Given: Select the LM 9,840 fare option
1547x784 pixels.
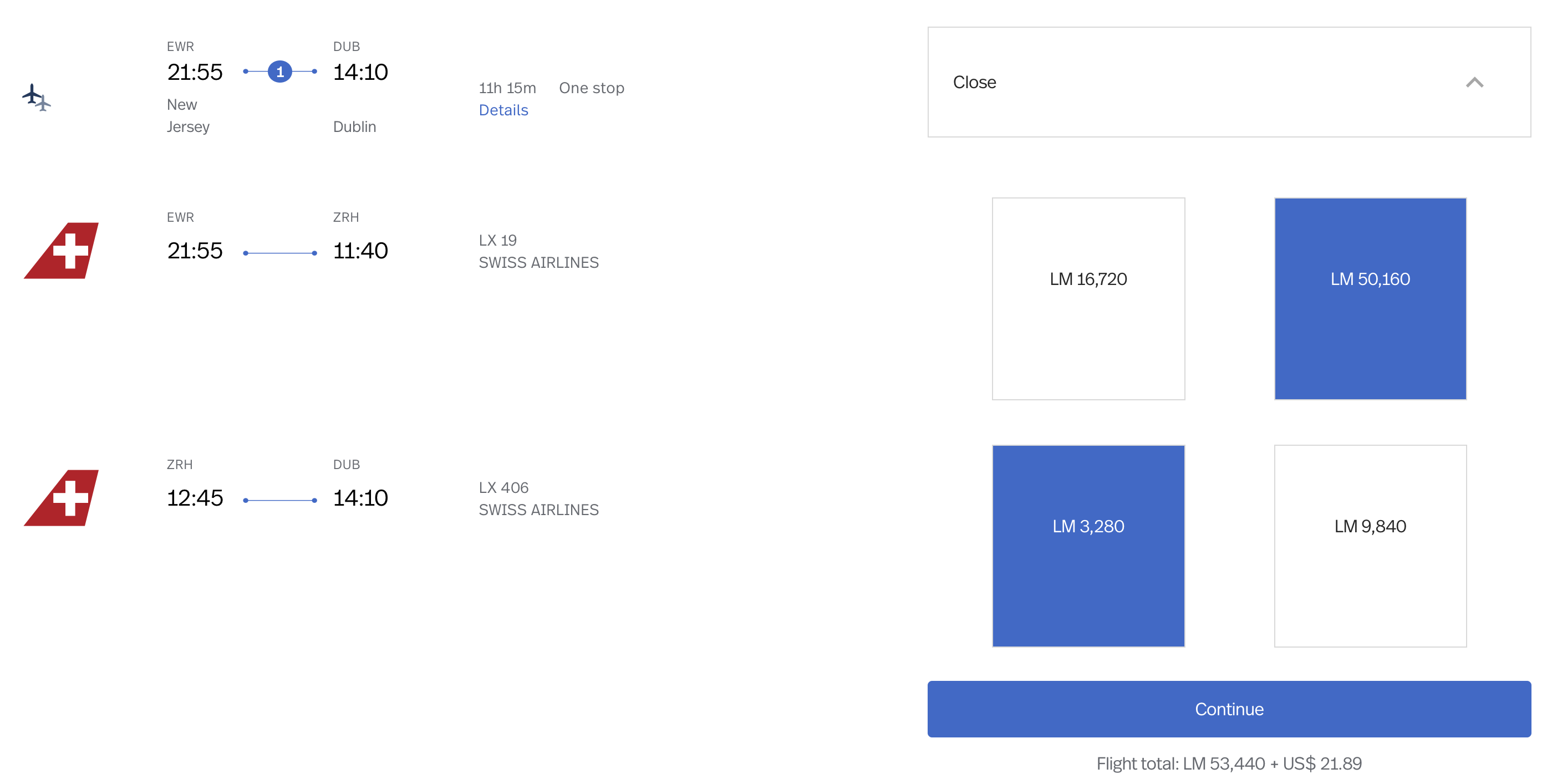Looking at the screenshot, I should 1369,546.
